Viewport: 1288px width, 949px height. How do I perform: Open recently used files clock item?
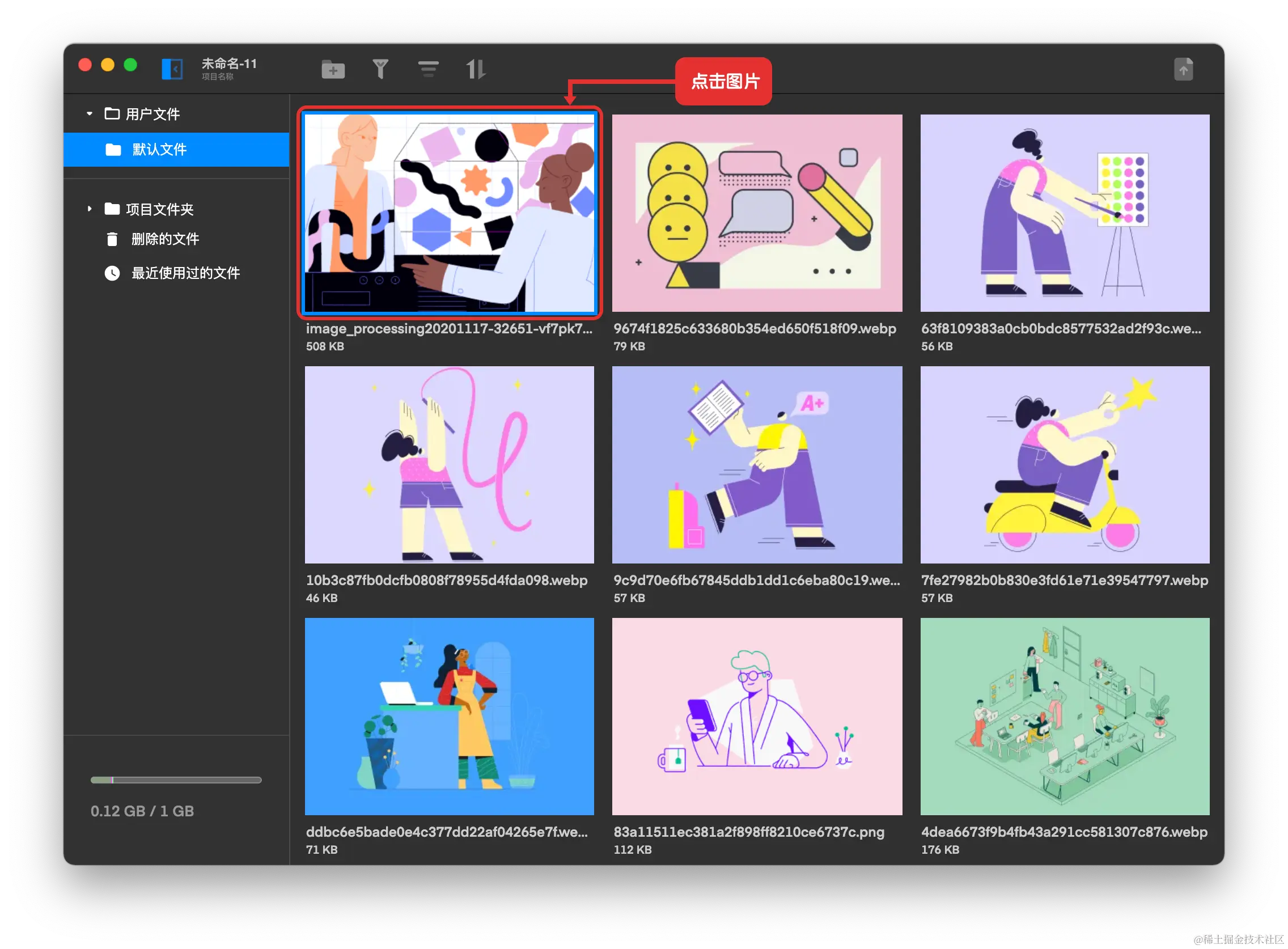tap(185, 273)
